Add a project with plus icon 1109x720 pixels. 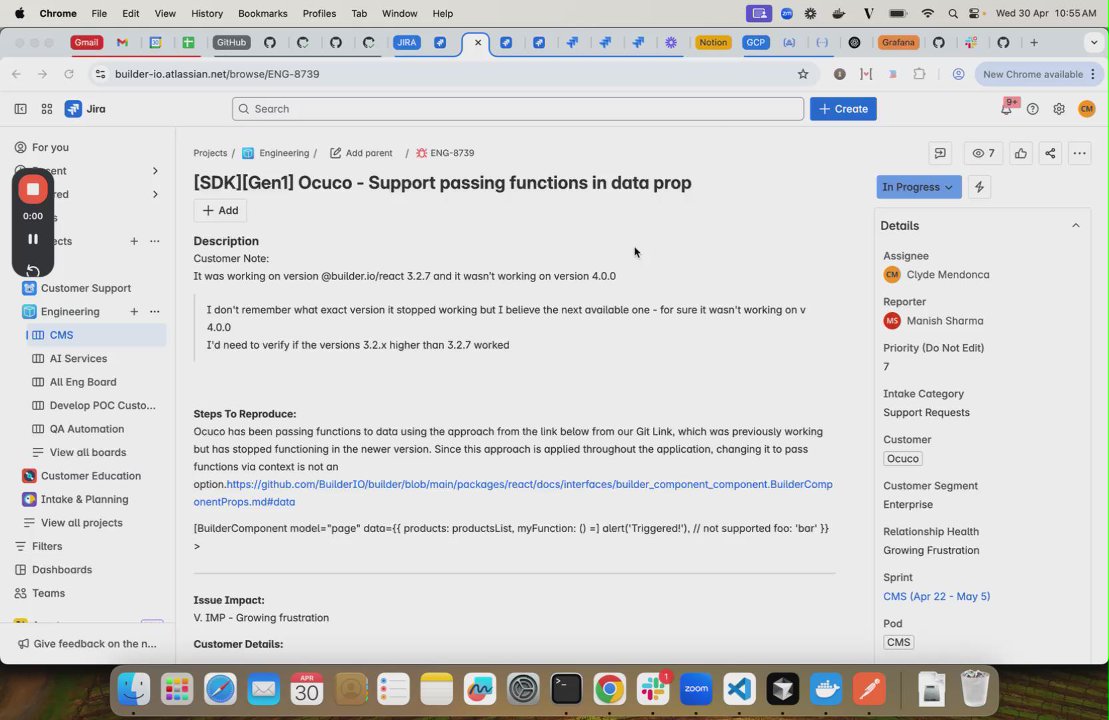coord(134,241)
